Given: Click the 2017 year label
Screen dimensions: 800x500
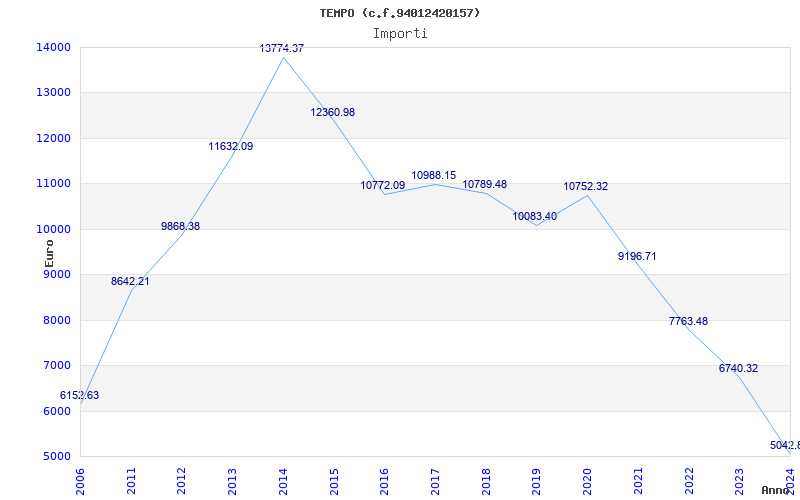Looking at the screenshot, I should coord(435,482).
